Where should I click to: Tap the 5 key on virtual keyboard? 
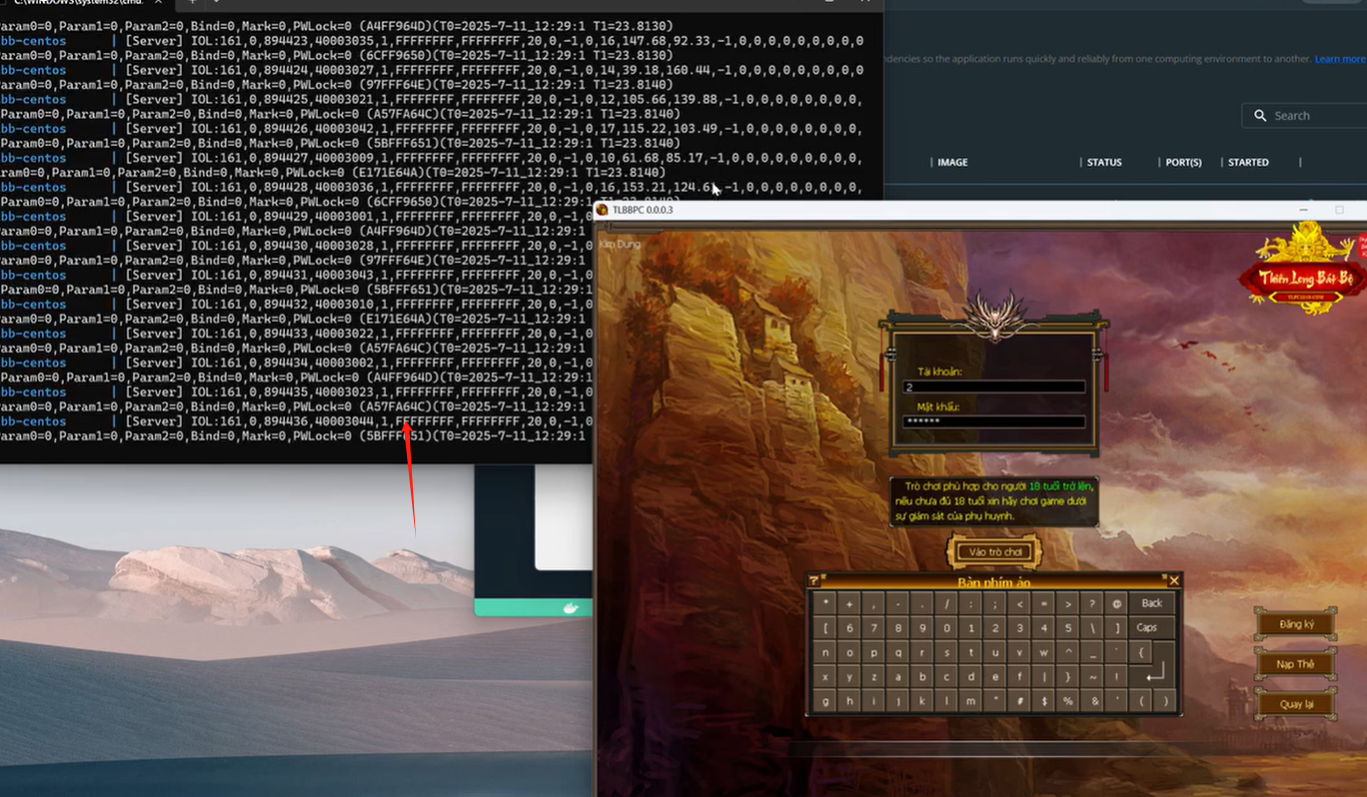pyautogui.click(x=1068, y=628)
